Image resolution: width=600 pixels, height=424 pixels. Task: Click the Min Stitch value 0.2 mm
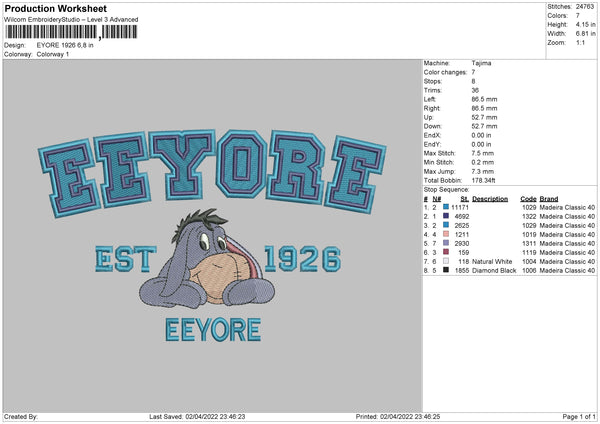[x=483, y=162]
